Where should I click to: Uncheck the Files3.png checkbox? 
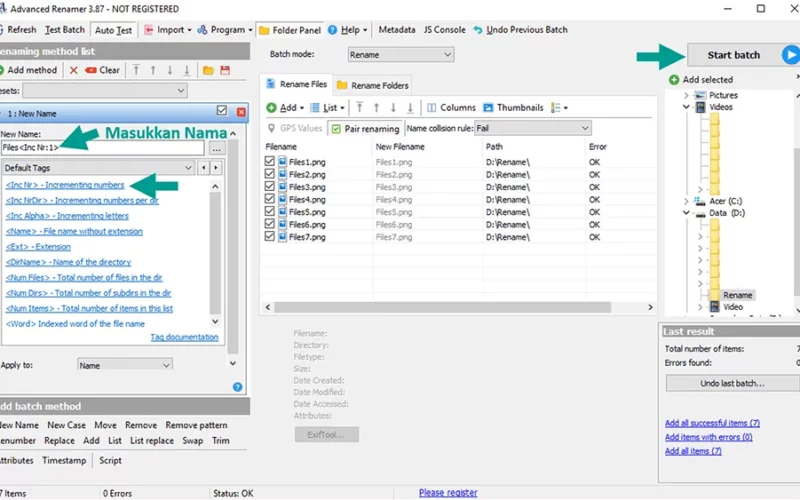269,186
